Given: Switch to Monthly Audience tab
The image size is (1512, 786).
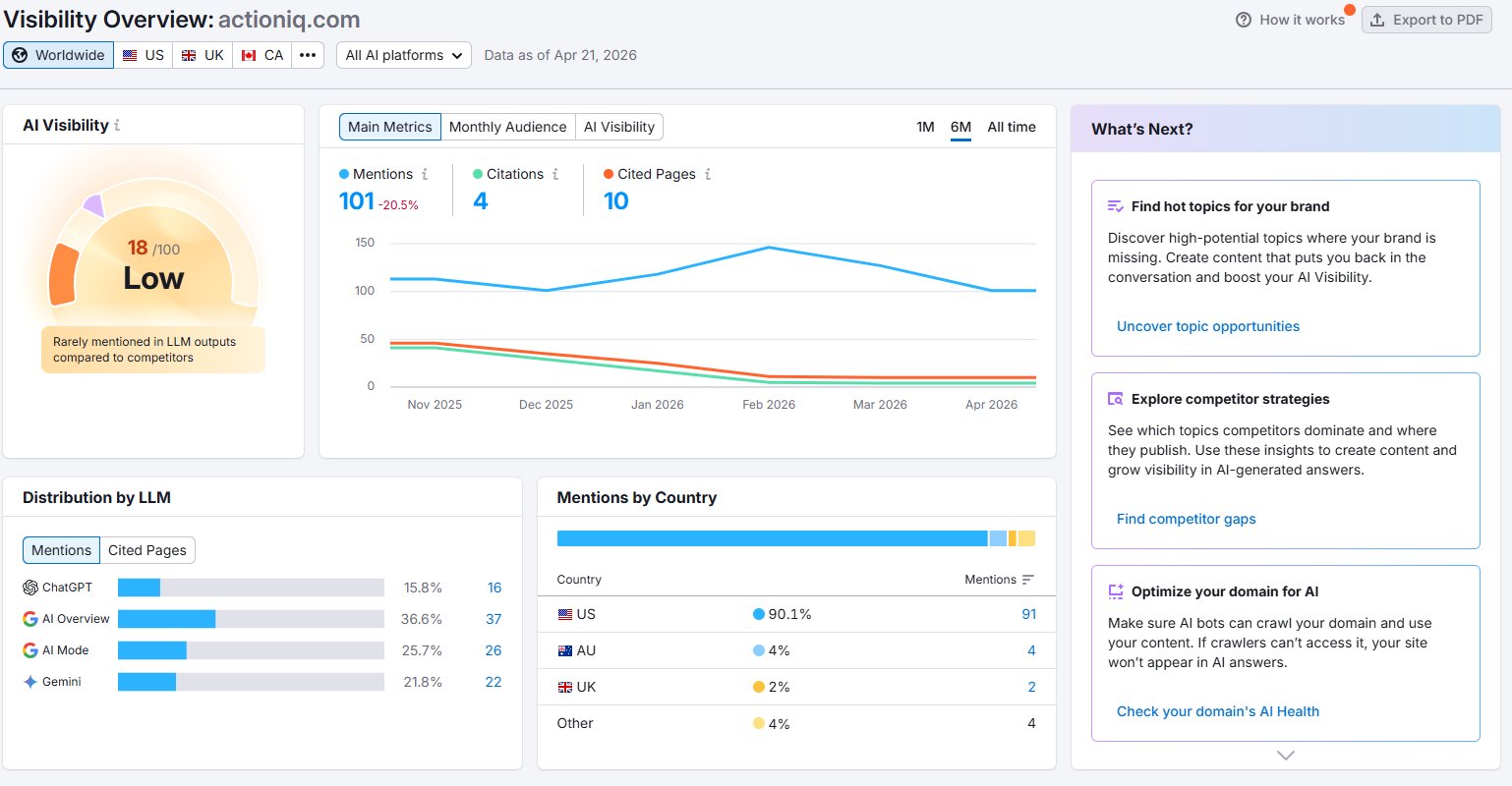Looking at the screenshot, I should [508, 127].
